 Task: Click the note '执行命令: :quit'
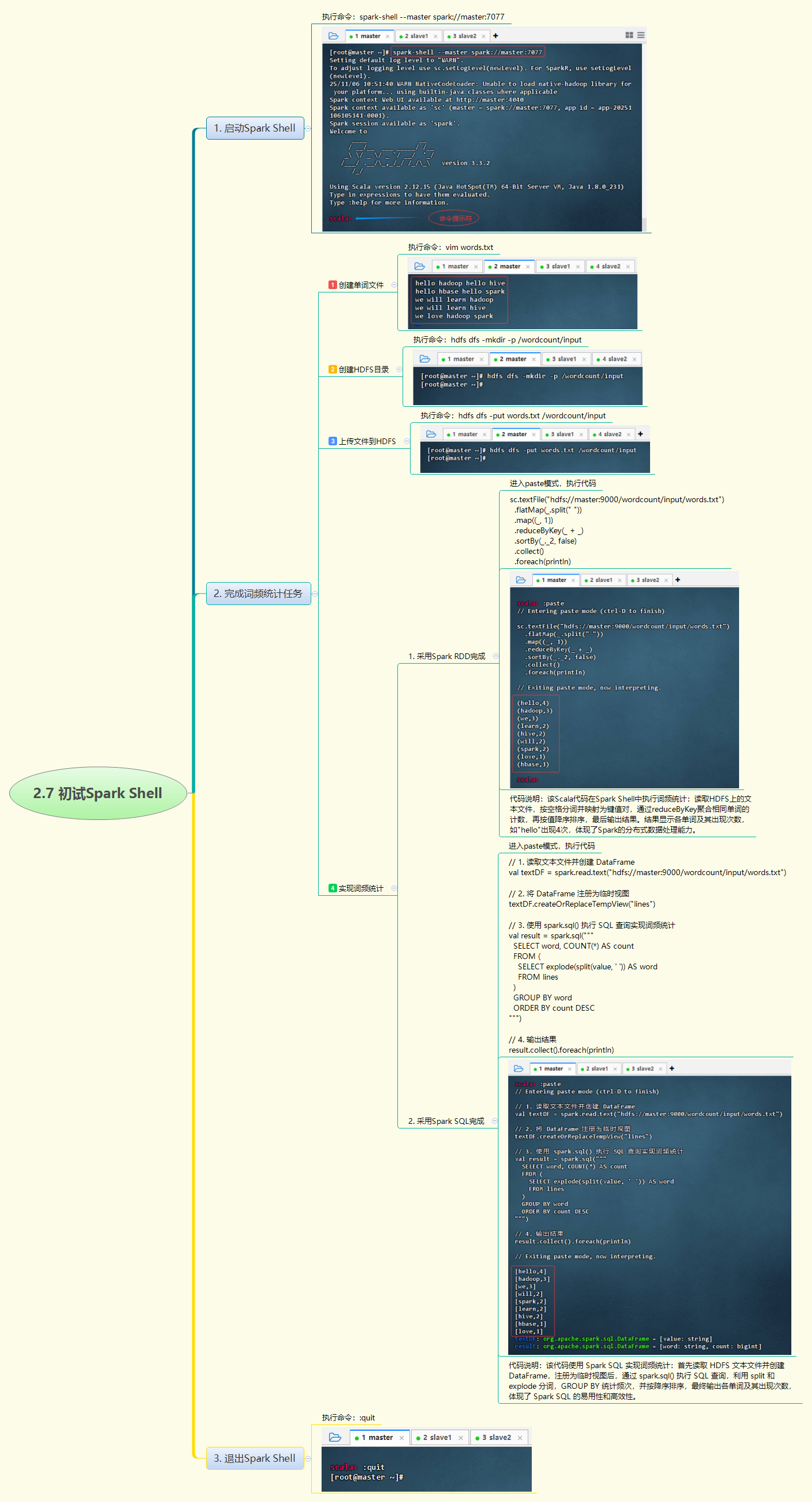(x=349, y=1418)
